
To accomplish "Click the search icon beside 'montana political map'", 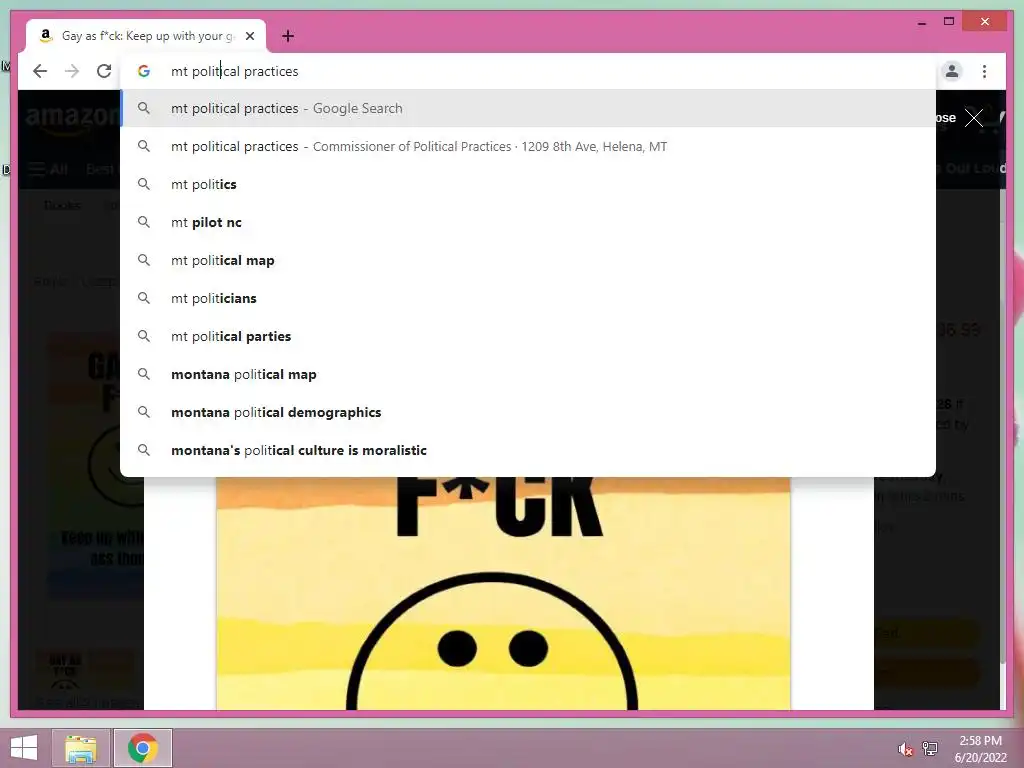I will tap(144, 374).
